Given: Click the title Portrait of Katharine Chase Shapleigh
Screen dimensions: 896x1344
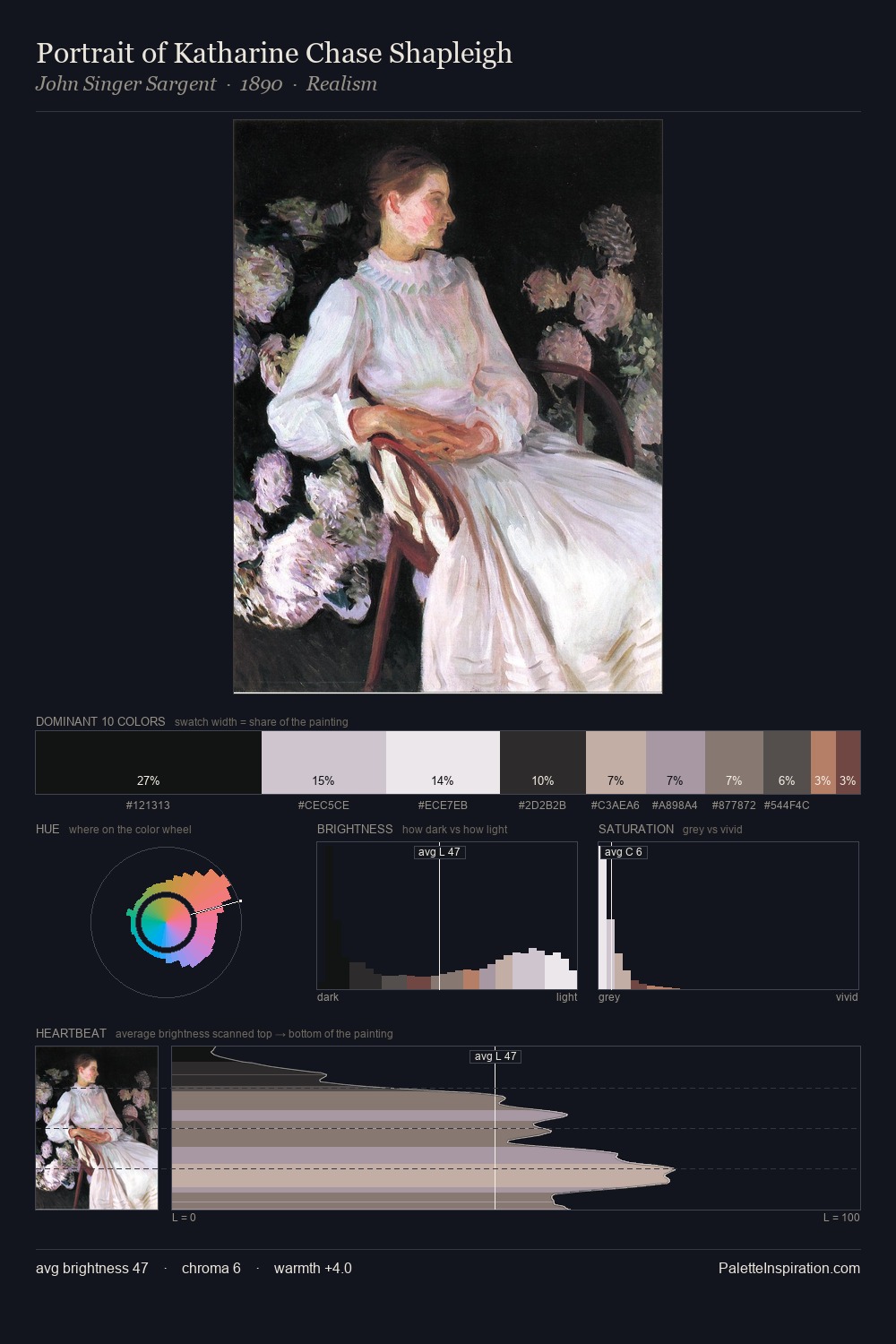Looking at the screenshot, I should (x=274, y=53).
